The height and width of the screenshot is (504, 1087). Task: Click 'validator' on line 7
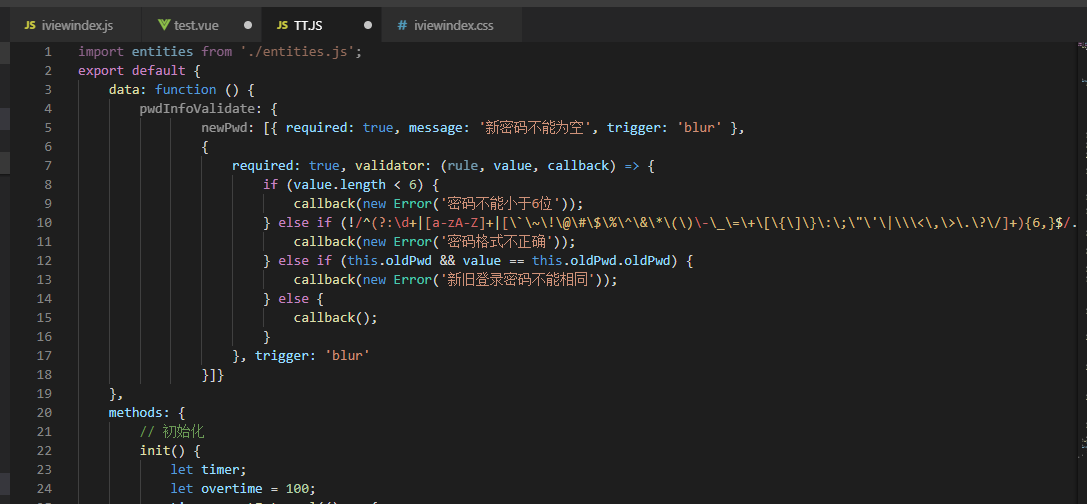click(389, 166)
